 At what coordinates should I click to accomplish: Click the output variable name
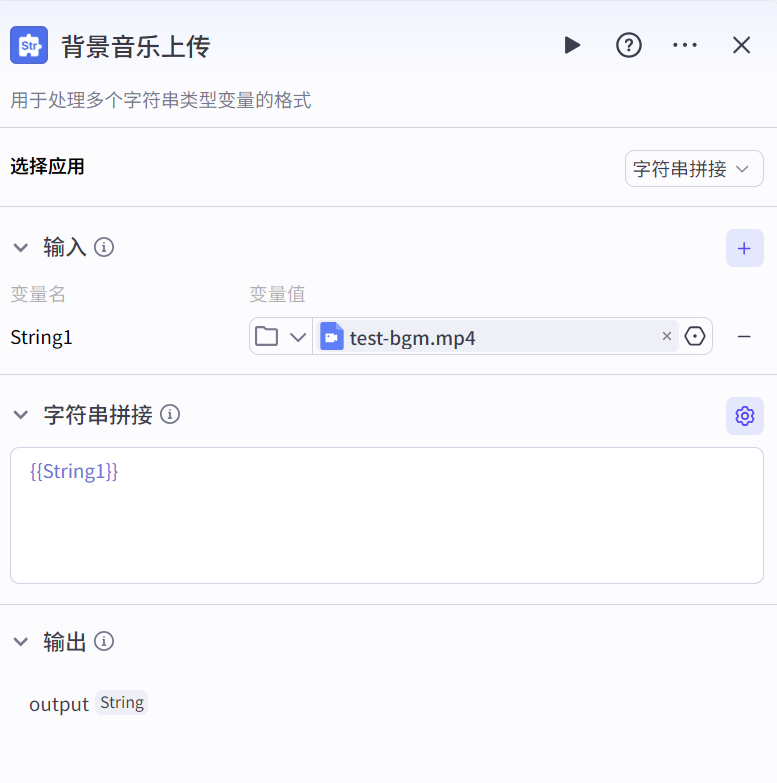pyautogui.click(x=59, y=704)
